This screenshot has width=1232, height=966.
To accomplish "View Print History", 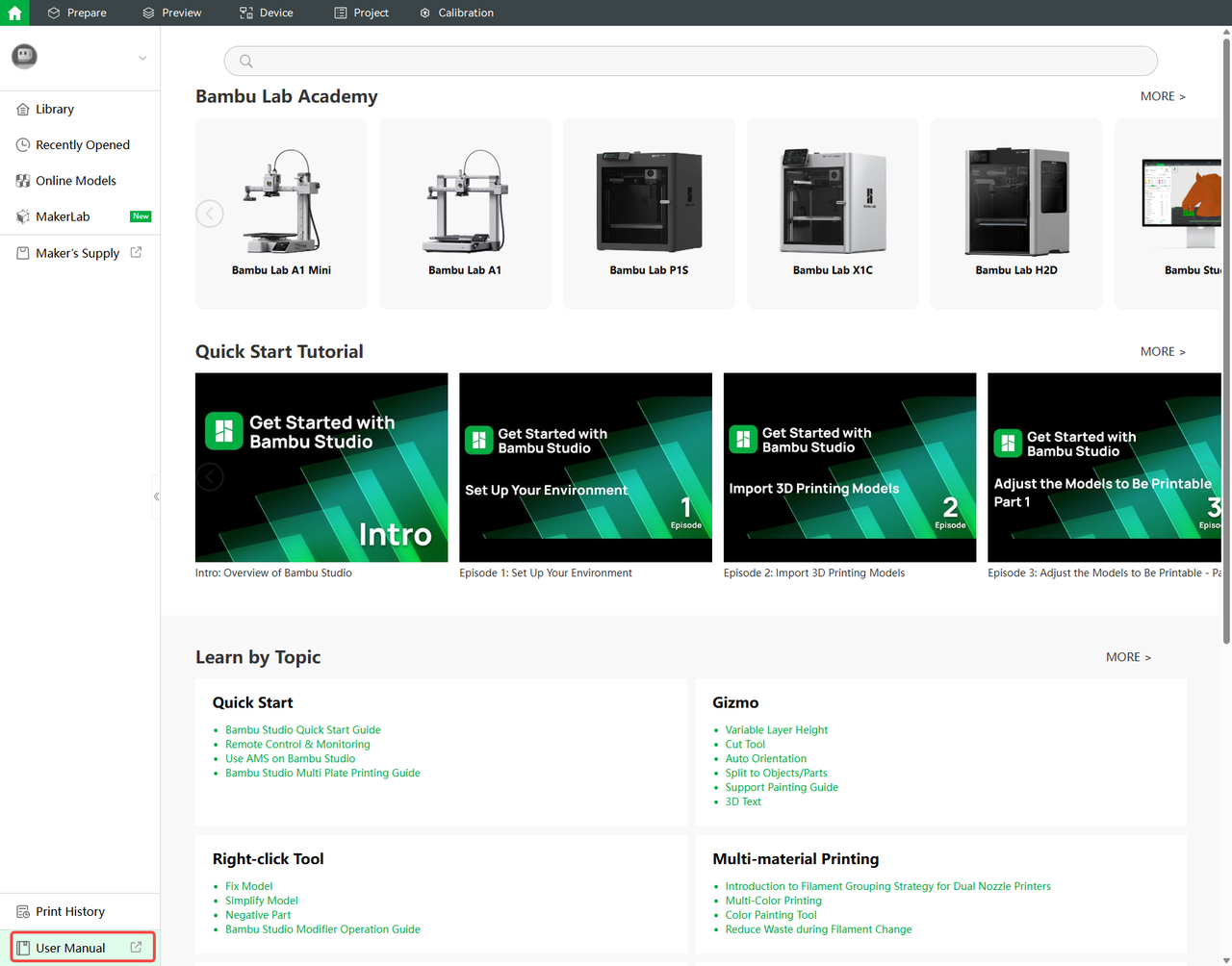I will pos(80,912).
